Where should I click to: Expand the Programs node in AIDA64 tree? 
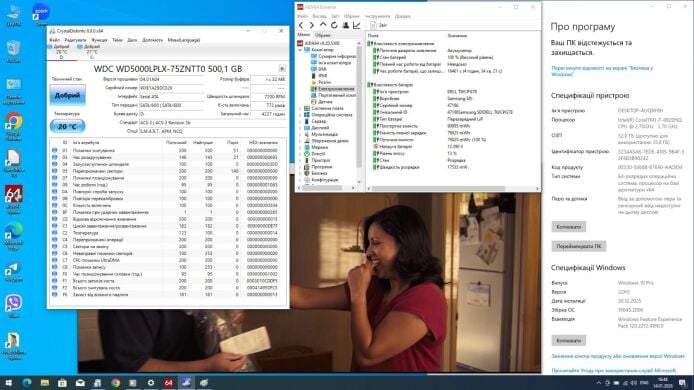[300, 167]
